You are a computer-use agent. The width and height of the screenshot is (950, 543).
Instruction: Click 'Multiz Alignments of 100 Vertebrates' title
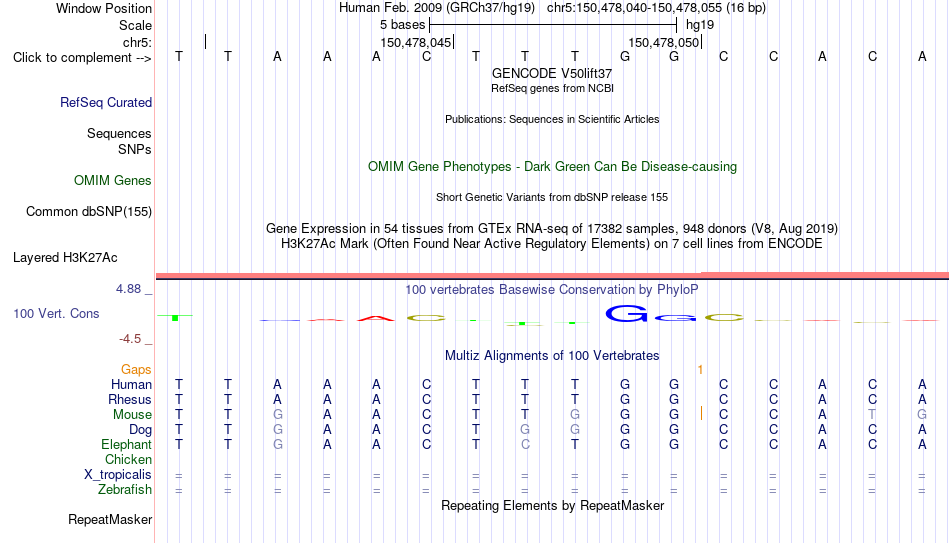(x=552, y=356)
